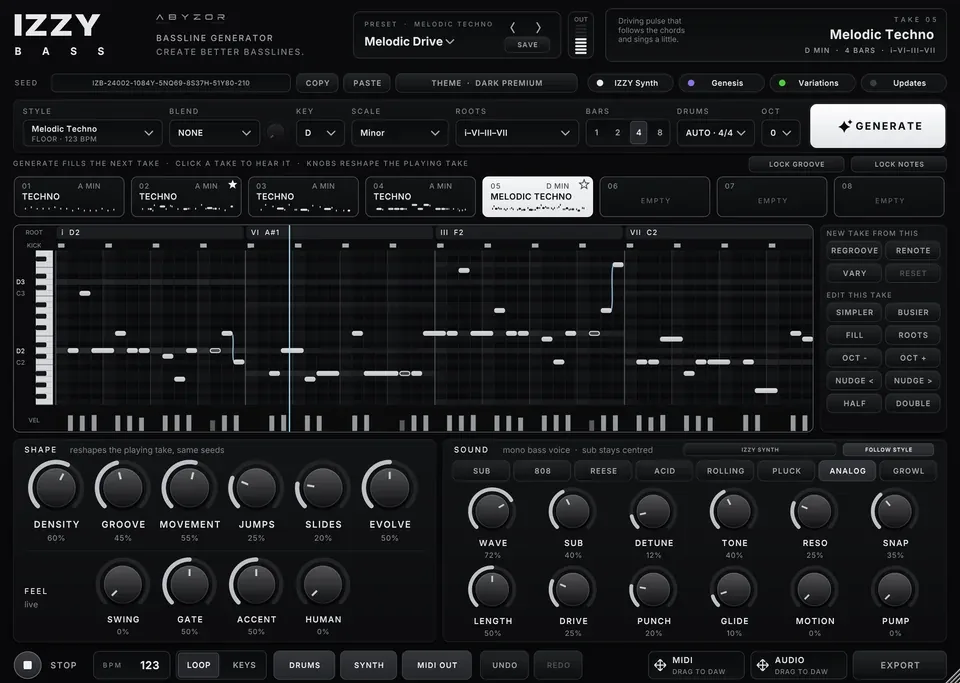
Task: Click the DOUBLE button
Action: [x=913, y=403]
